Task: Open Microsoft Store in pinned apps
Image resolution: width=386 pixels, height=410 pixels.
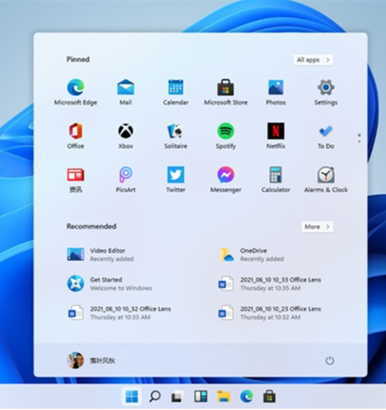Action: [226, 92]
